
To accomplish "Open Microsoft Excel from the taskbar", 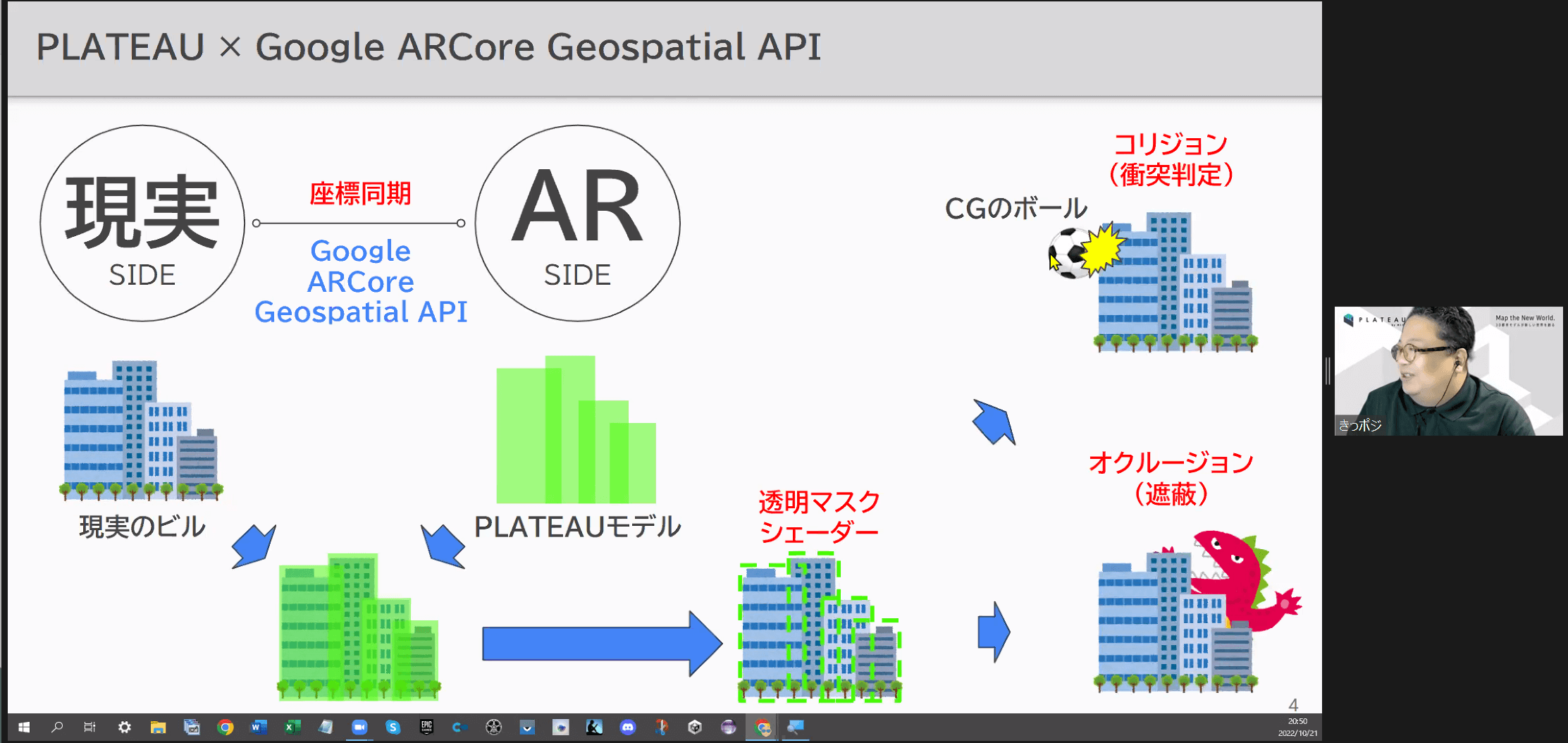I will [x=292, y=727].
